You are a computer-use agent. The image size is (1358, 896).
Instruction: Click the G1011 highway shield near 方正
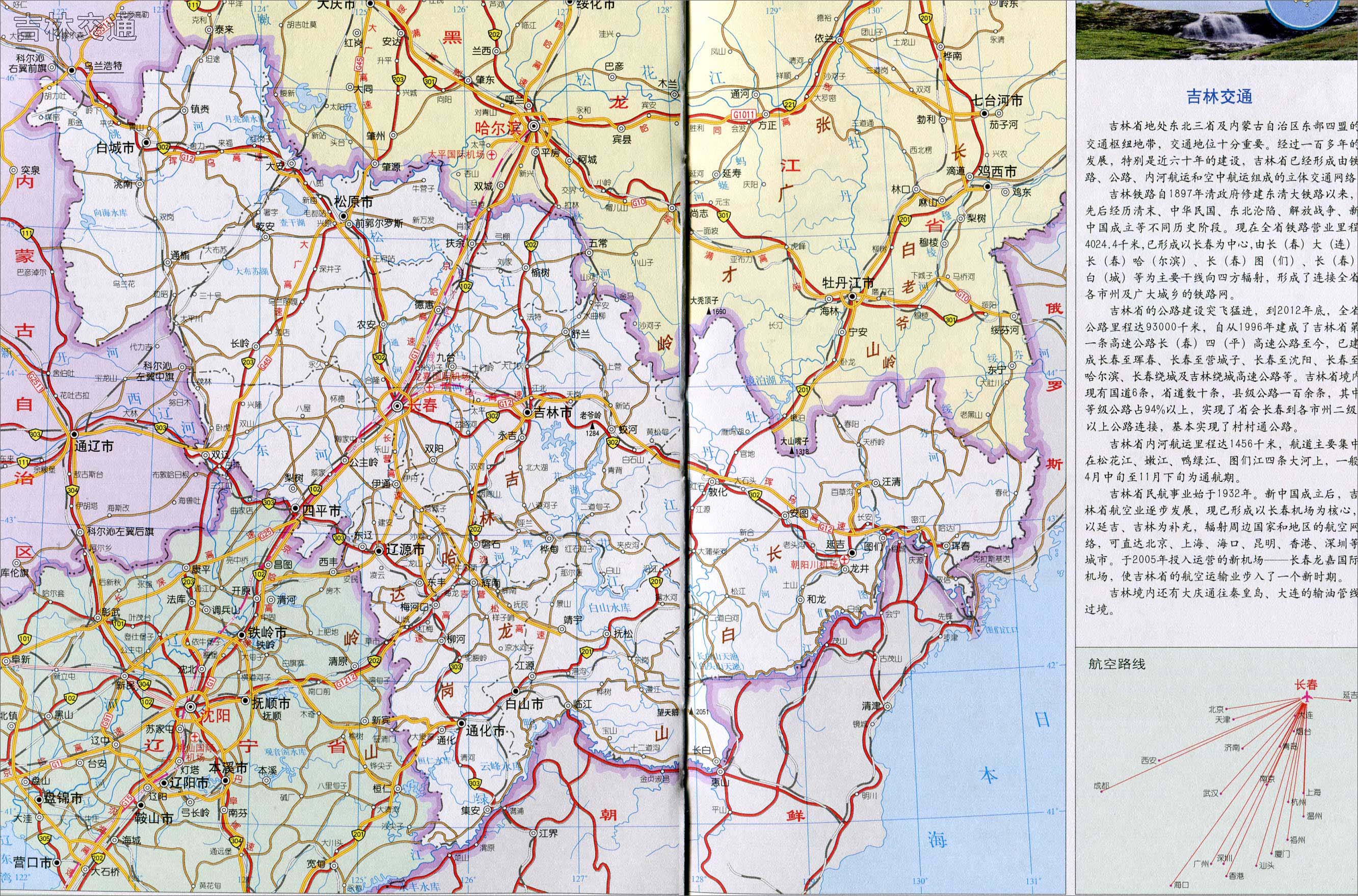click(x=744, y=115)
